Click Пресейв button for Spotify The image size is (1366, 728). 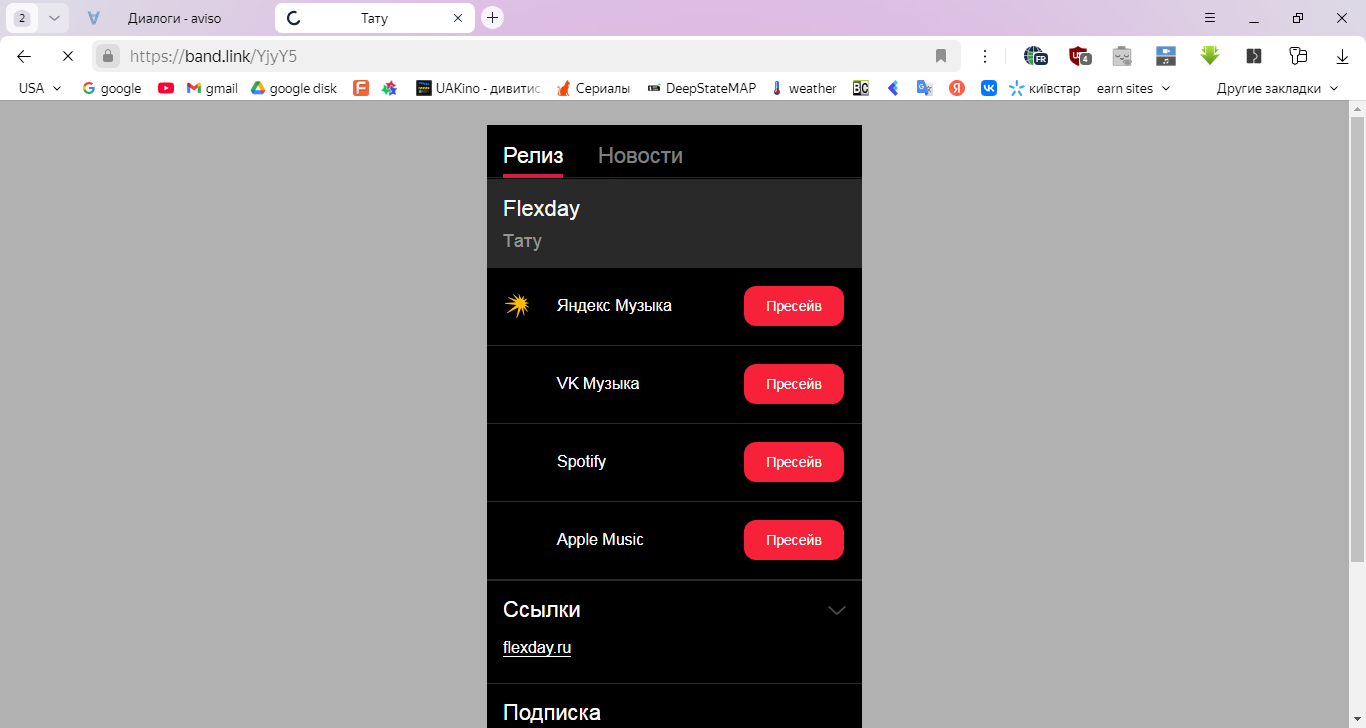point(793,462)
